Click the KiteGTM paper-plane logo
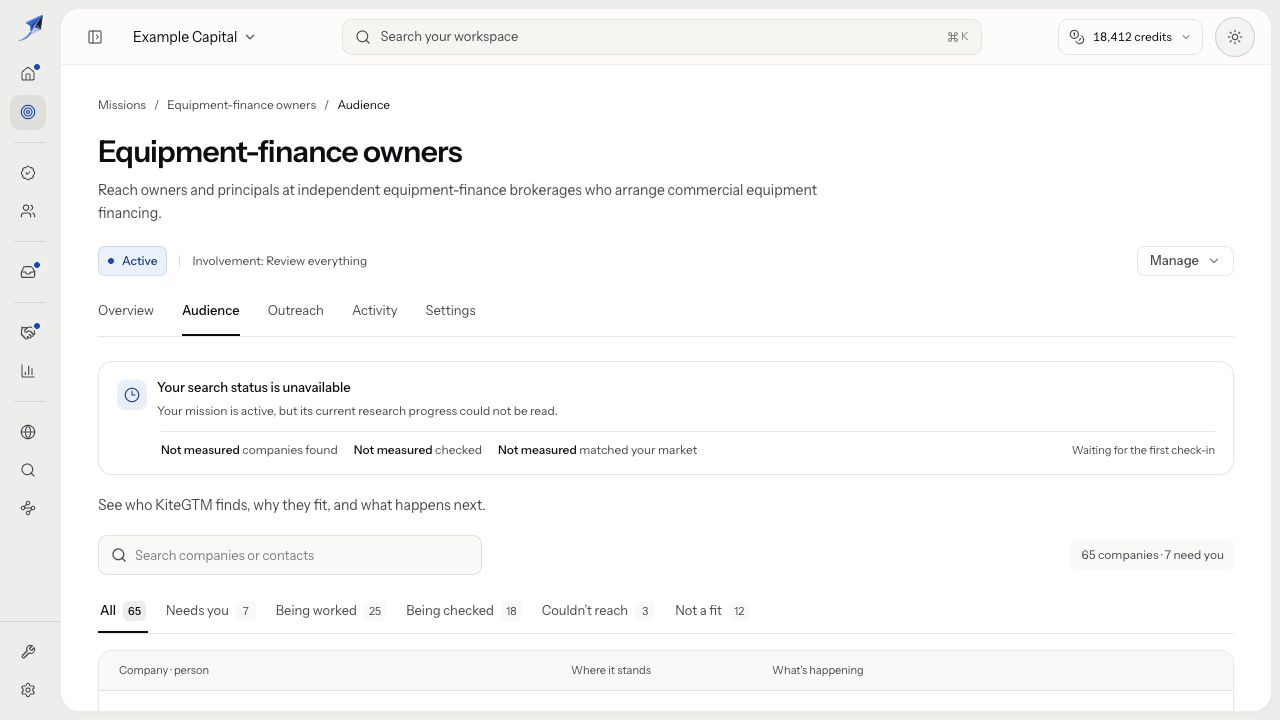Screen dimensions: 1280x720 point(30,28)
